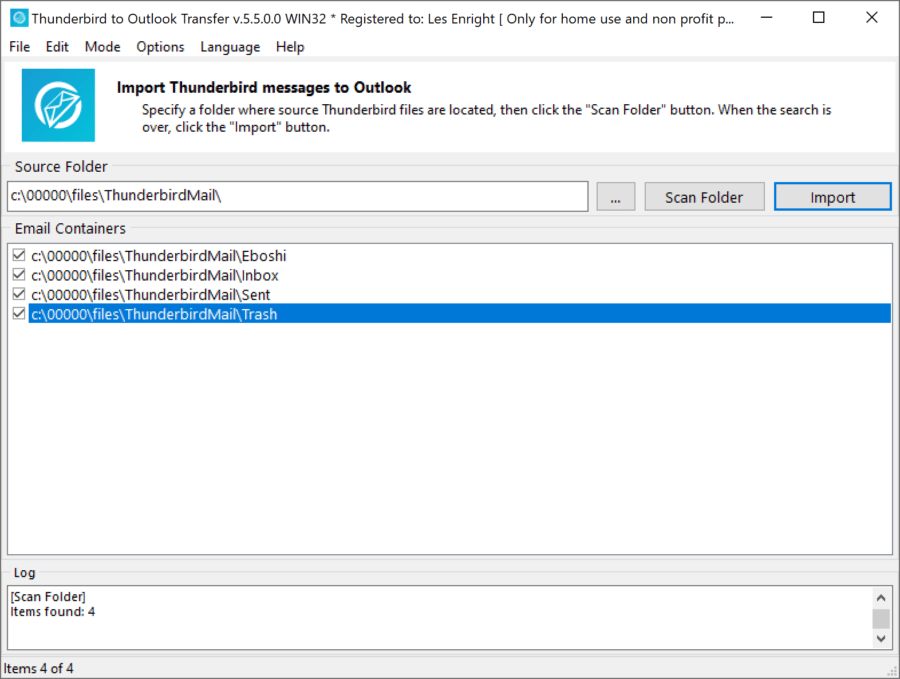Click the app icon in title bar
Viewport: 900px width, 679px height.
(18, 18)
